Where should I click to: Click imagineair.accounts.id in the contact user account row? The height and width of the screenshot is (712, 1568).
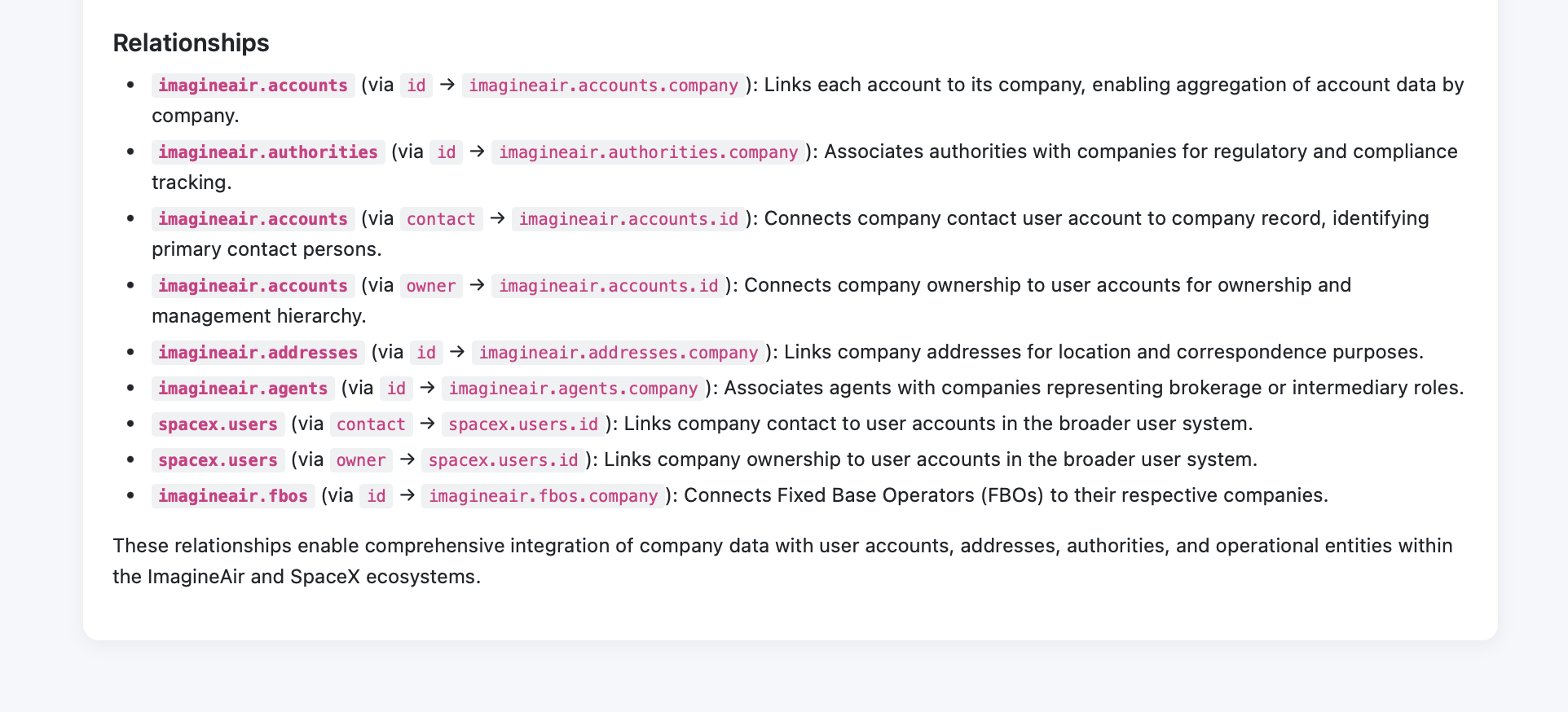pyautogui.click(x=628, y=219)
